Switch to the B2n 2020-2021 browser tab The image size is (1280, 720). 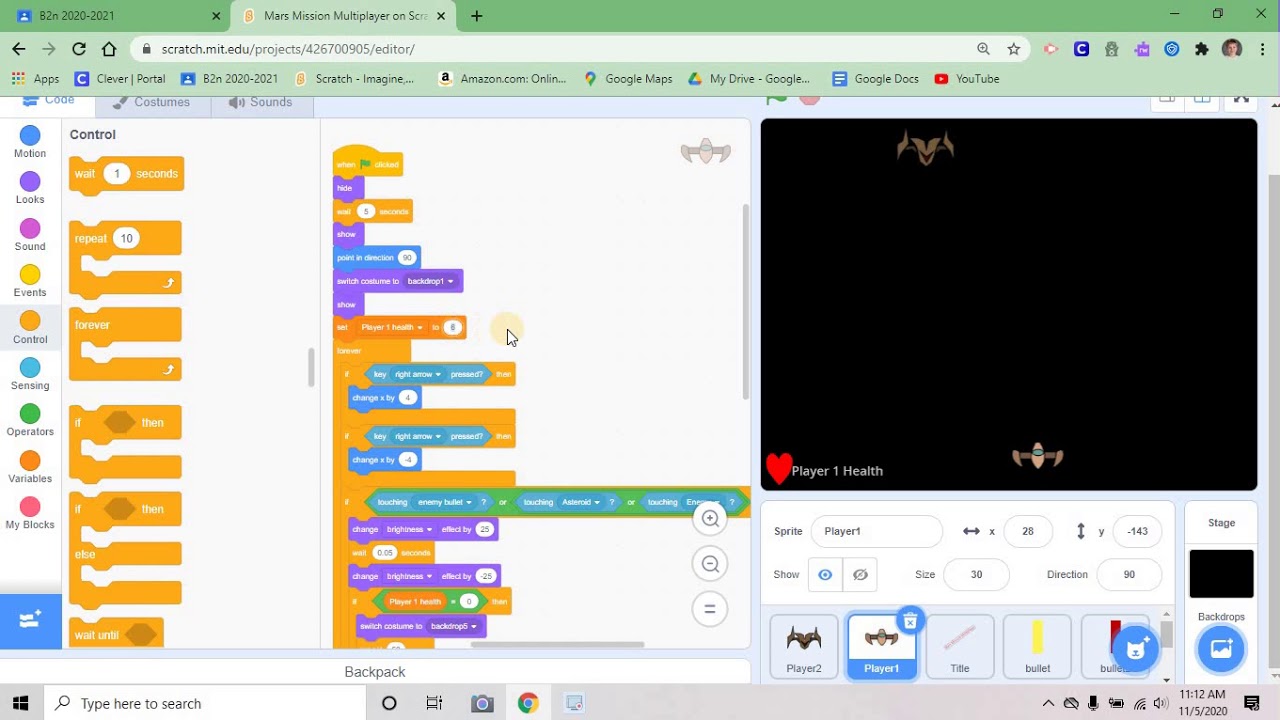116,16
